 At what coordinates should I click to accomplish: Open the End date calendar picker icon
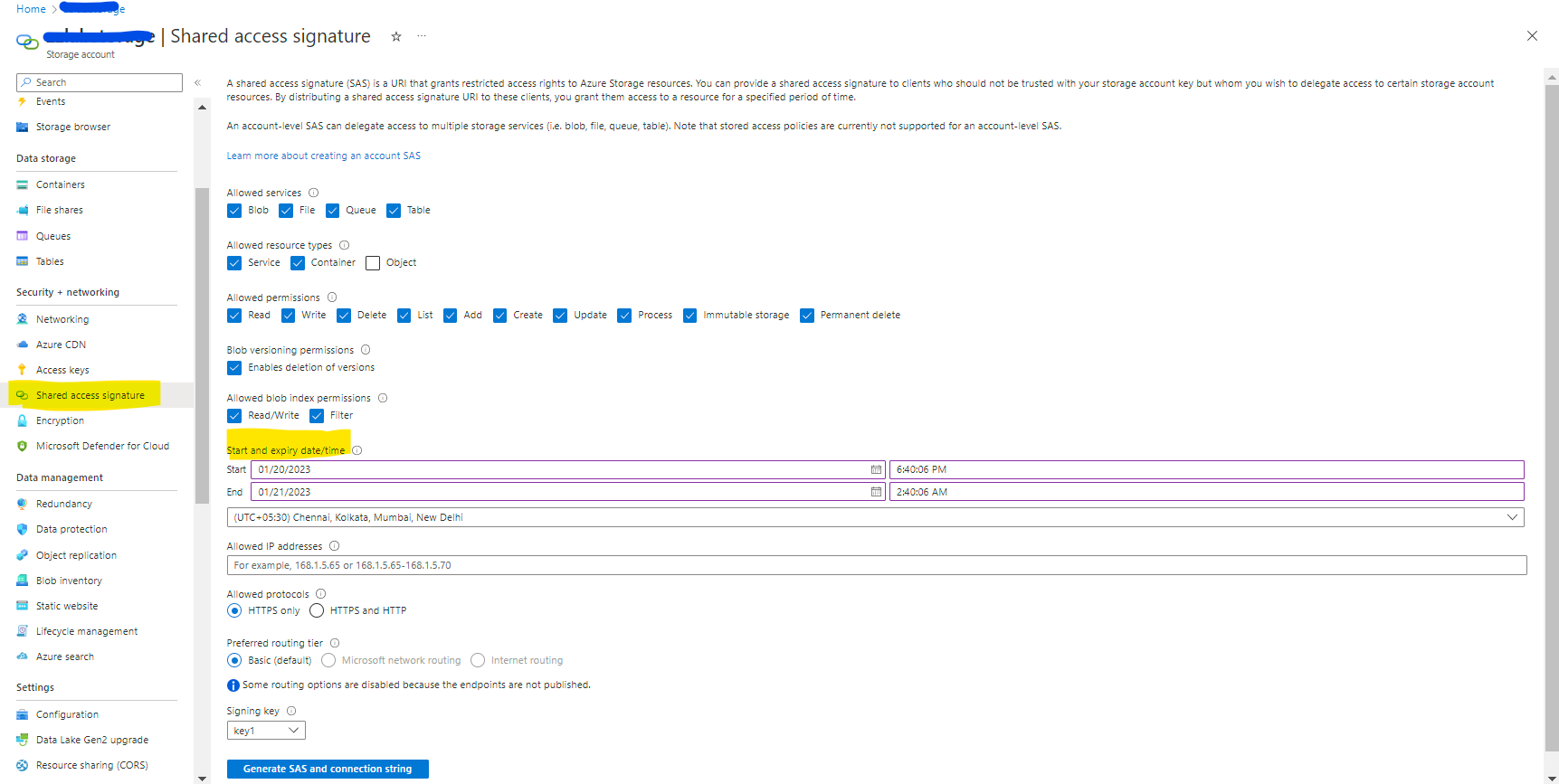[876, 492]
